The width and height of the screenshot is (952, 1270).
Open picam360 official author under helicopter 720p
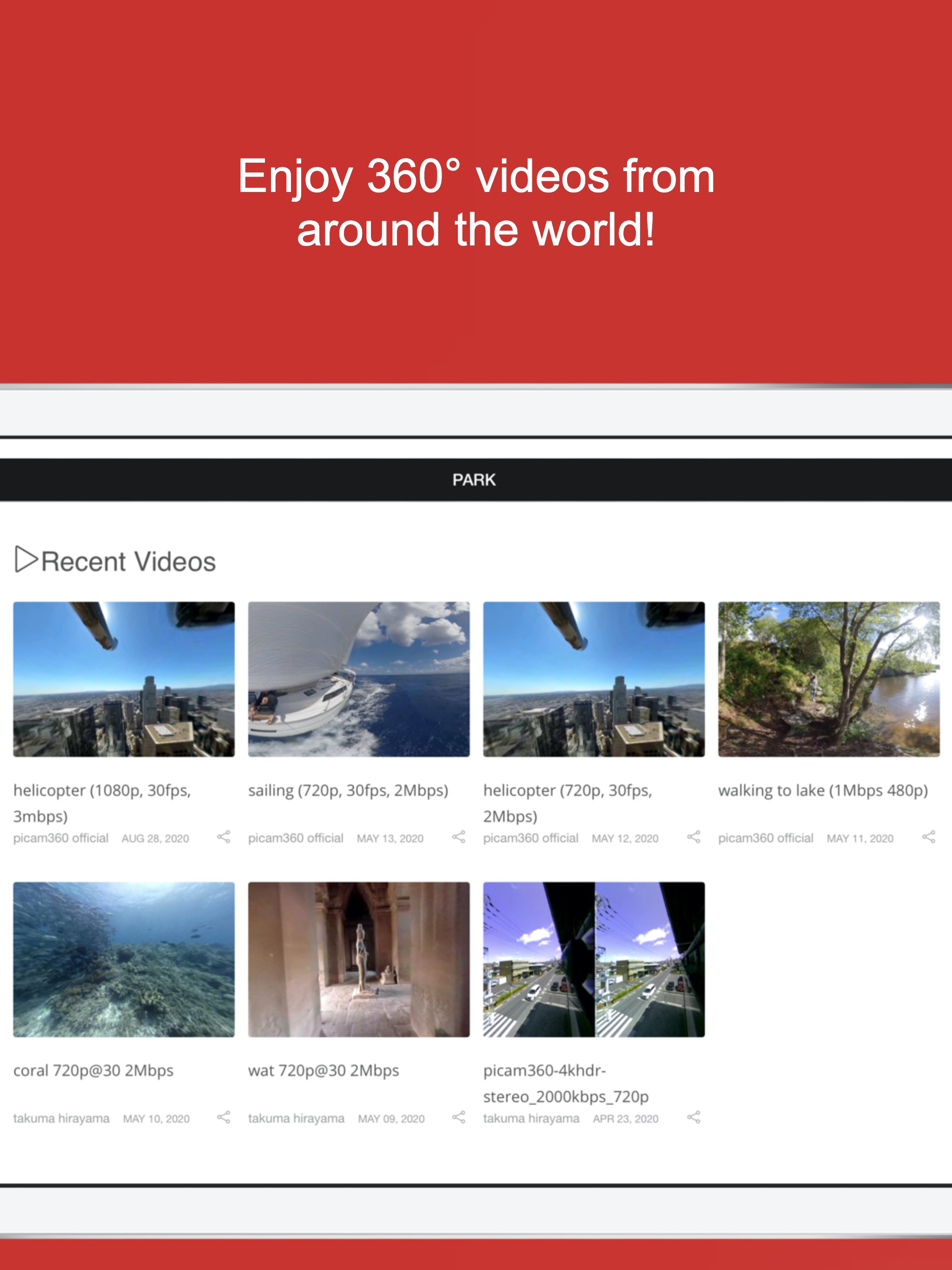(530, 838)
